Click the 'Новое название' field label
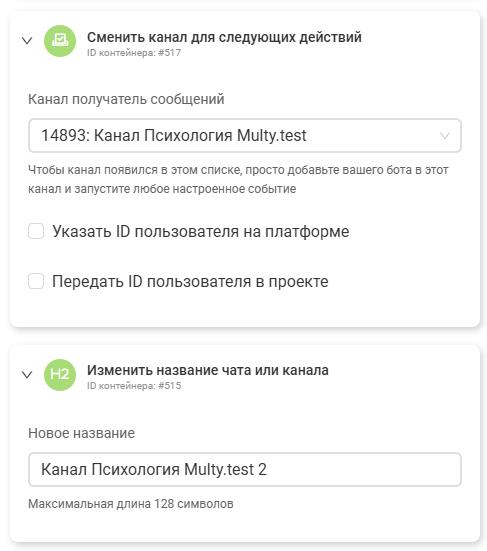 point(82,433)
